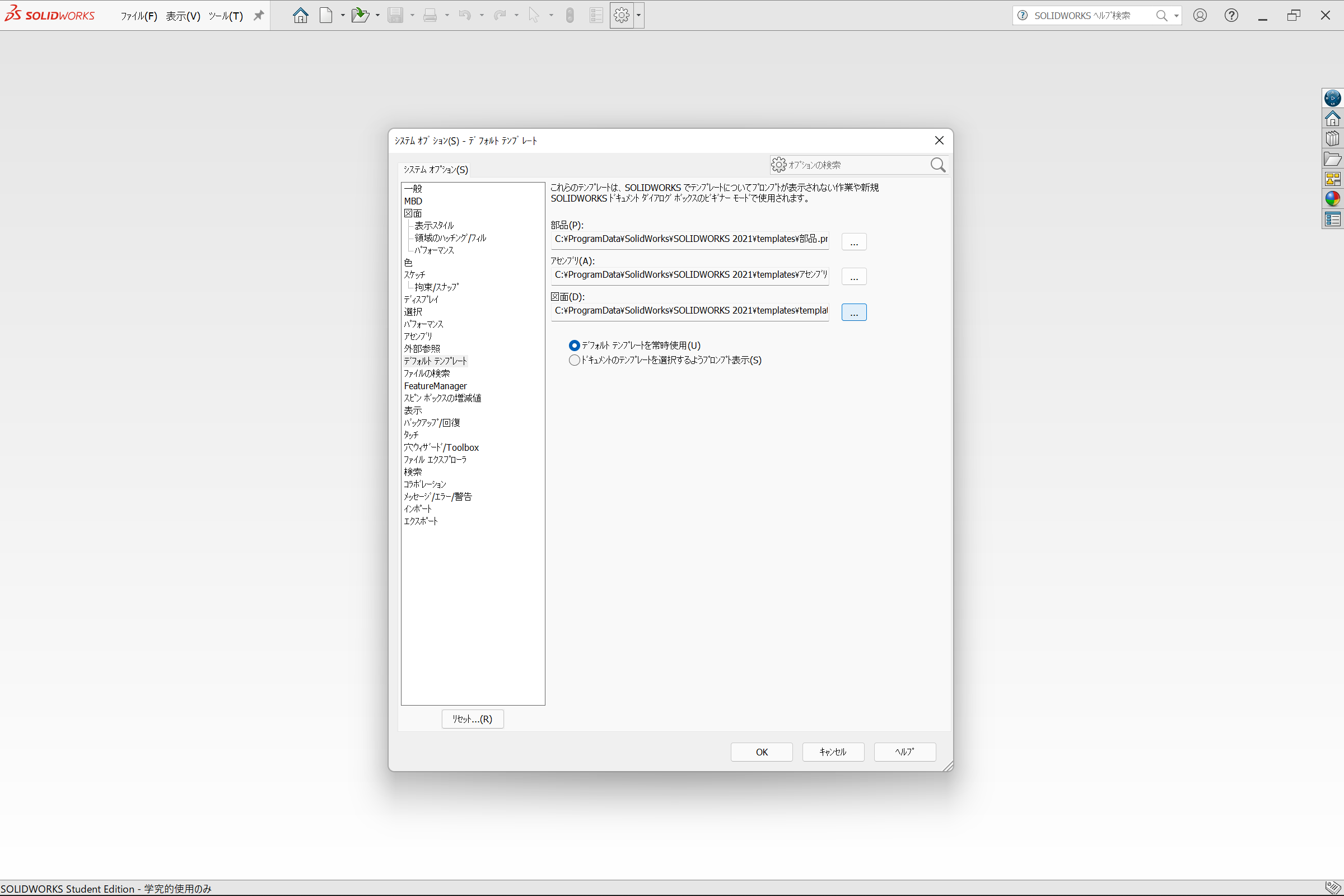The width and height of the screenshot is (1344, 896).
Task: Open Help via the question mark icon
Action: pos(1231,16)
